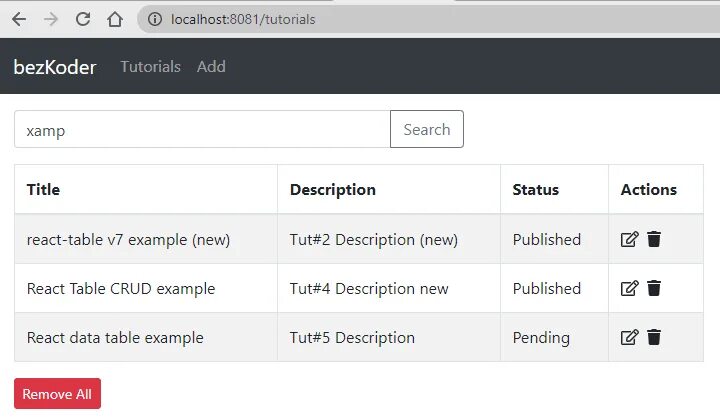This screenshot has width=720, height=420.
Task: Reload the page with the refresh icon
Action: pyautogui.click(x=83, y=19)
